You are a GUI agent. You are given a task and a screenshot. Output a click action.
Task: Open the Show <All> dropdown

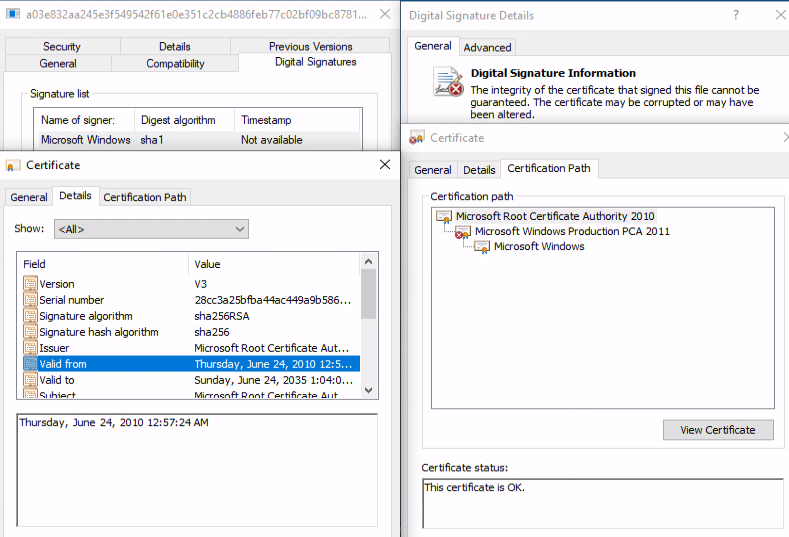coord(151,229)
